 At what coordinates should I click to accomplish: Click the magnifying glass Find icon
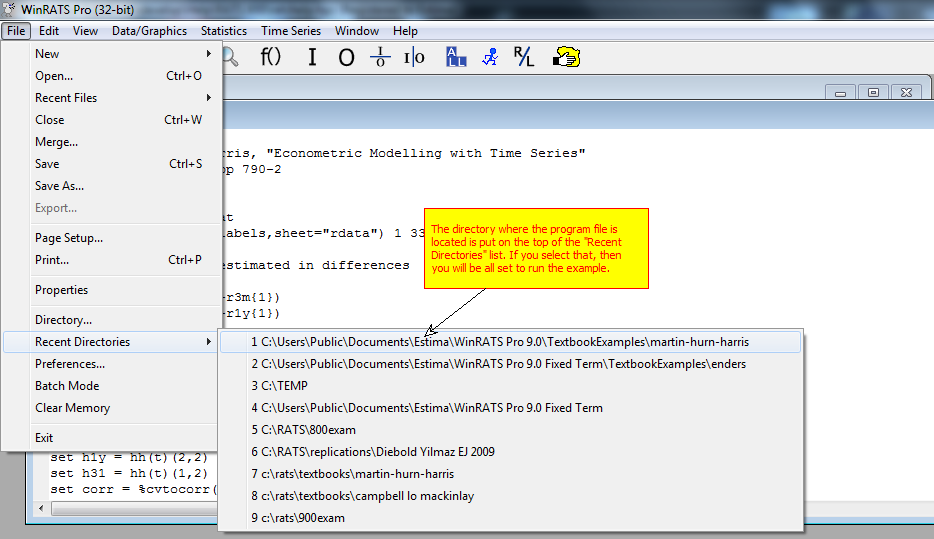(230, 58)
